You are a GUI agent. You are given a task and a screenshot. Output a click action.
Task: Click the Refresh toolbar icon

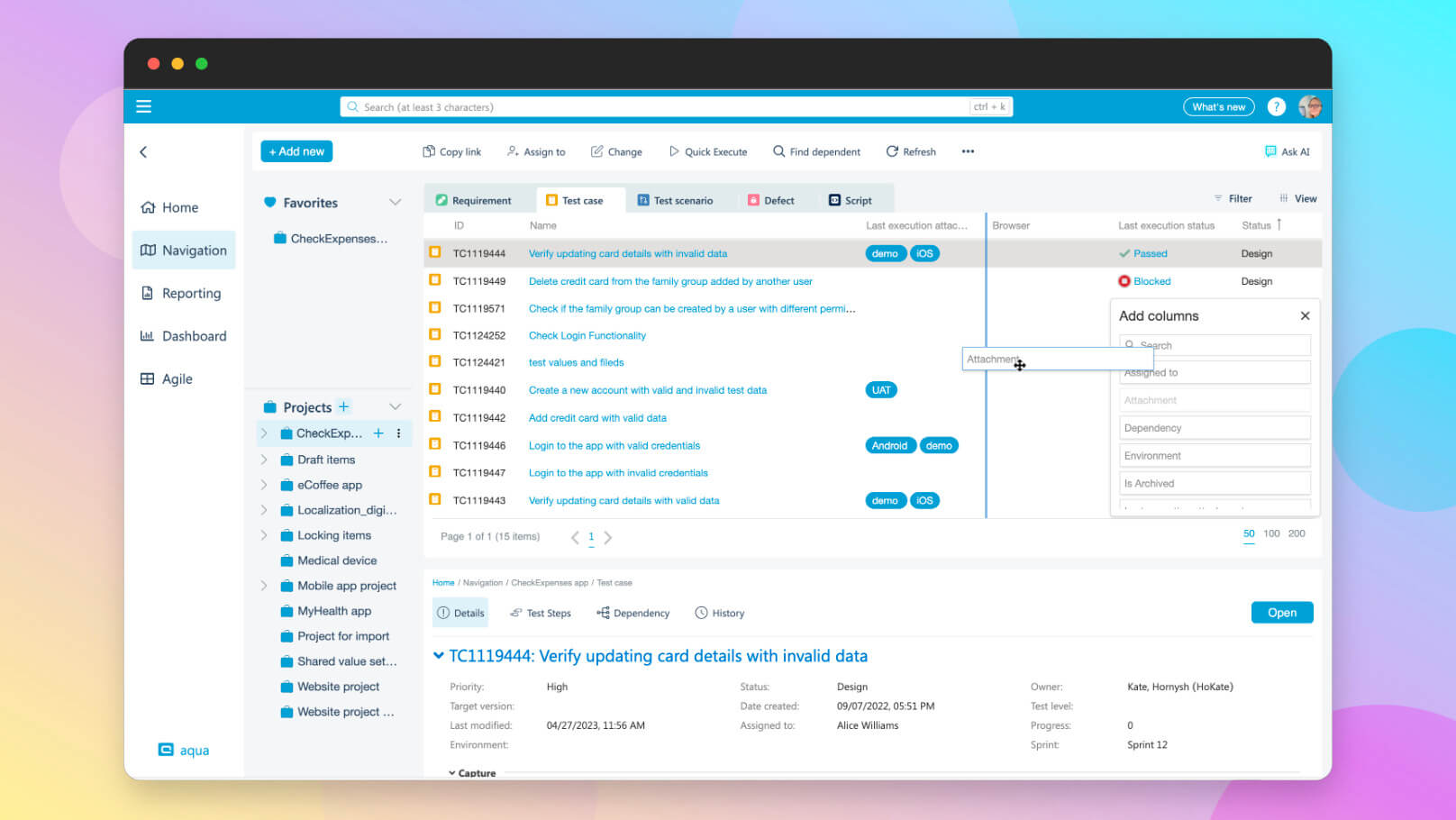pyautogui.click(x=892, y=151)
